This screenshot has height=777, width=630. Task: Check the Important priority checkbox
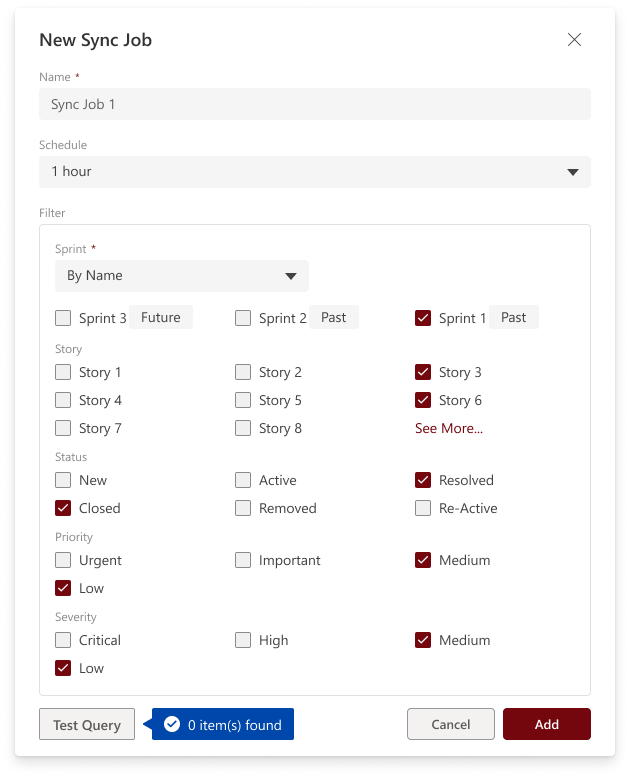point(243,560)
